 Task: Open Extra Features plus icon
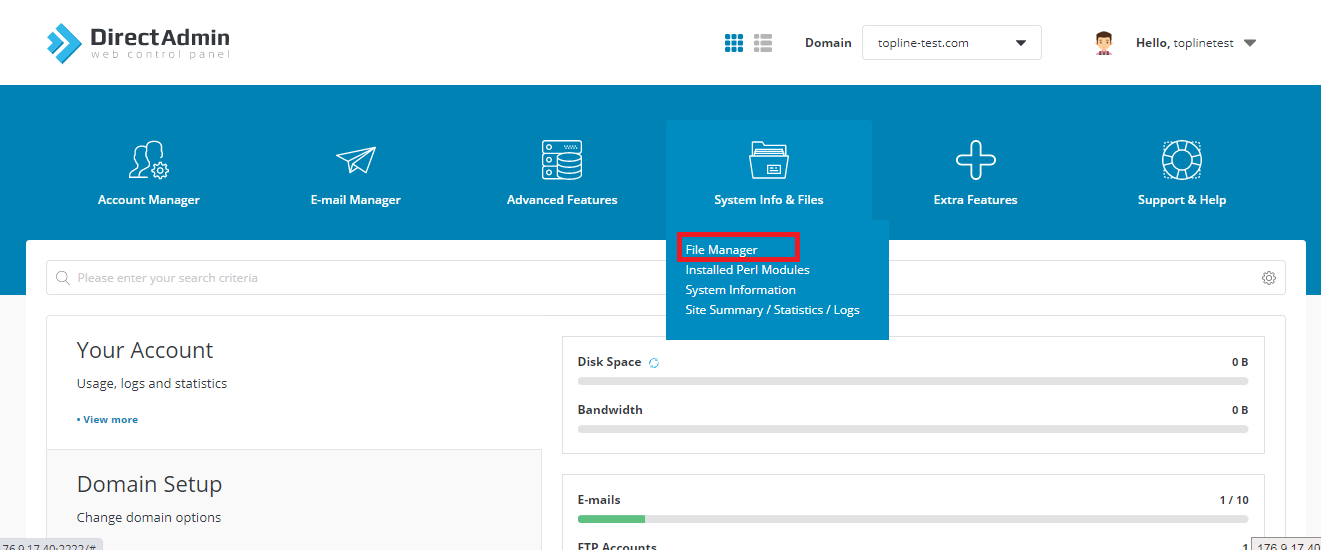tap(976, 160)
